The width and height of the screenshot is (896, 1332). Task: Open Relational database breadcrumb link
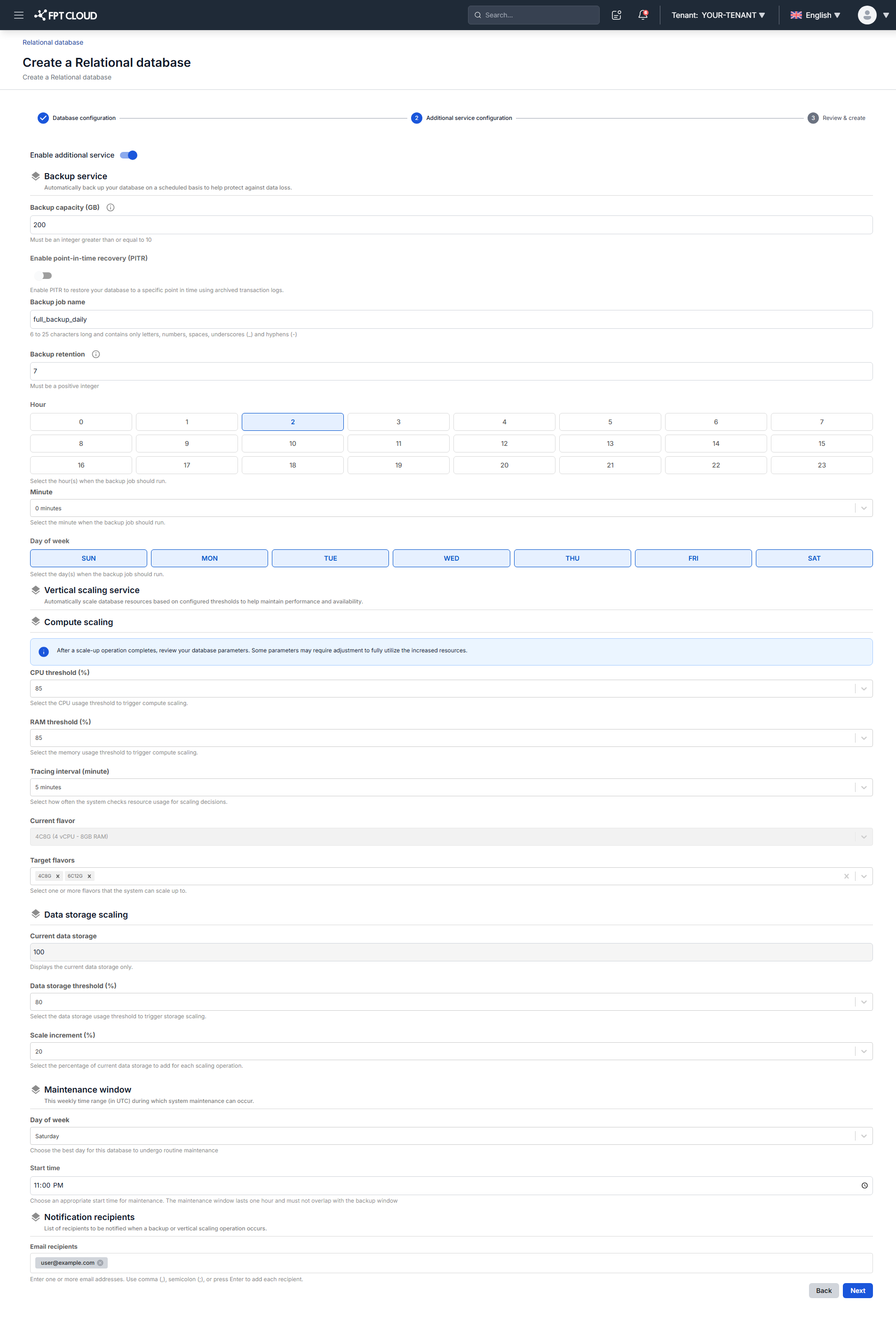point(53,42)
